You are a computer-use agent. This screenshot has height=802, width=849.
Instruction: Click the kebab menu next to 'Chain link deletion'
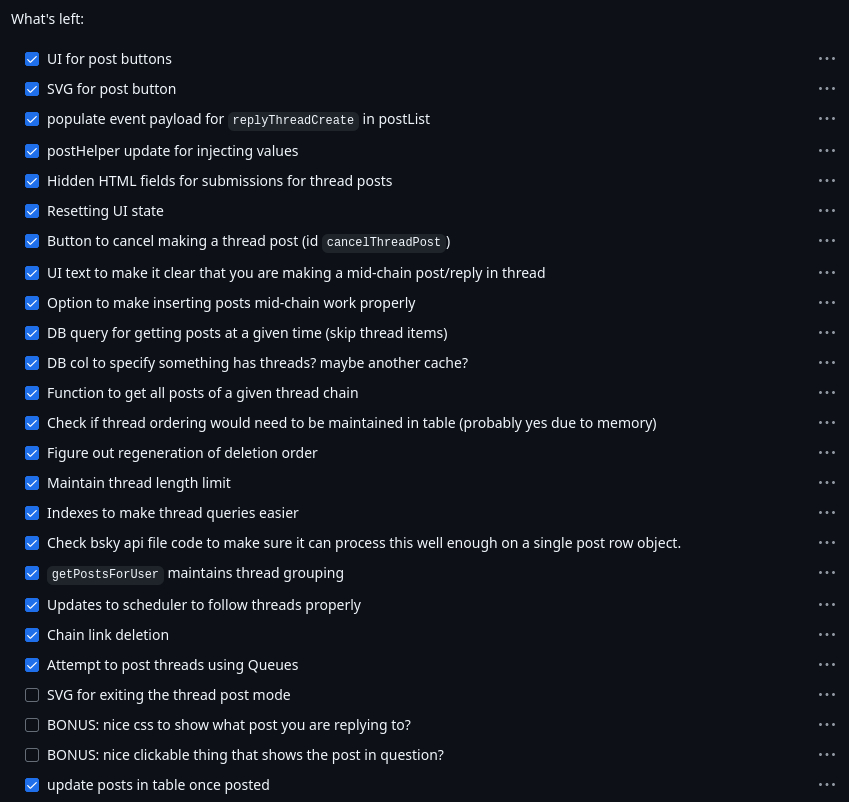tap(826, 635)
